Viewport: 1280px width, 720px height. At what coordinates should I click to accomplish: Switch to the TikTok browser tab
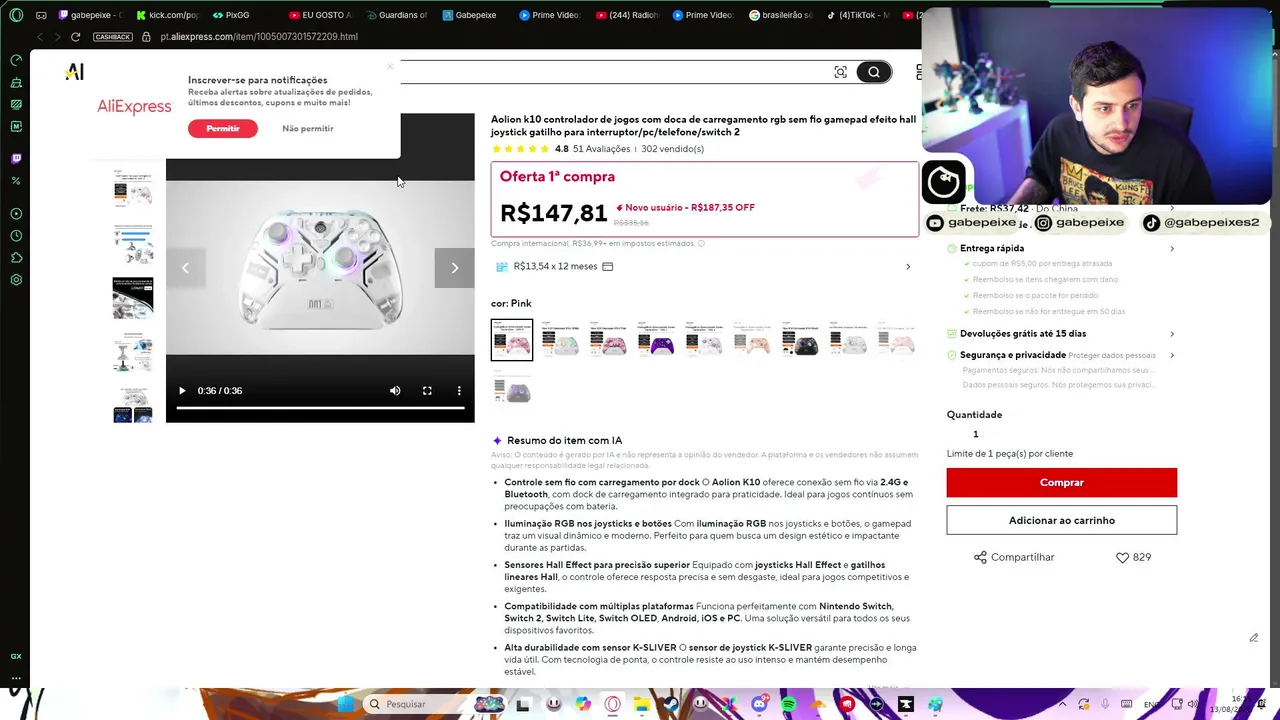[x=858, y=15]
